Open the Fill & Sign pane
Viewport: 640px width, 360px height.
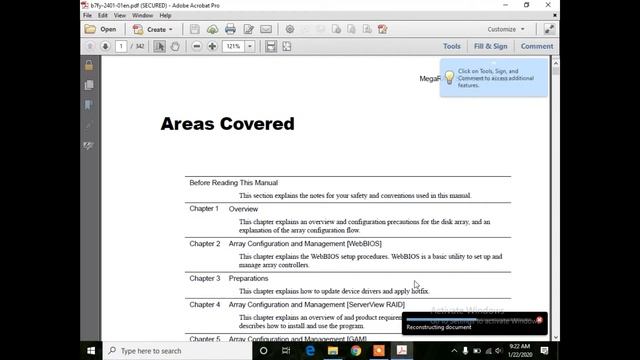pos(491,46)
